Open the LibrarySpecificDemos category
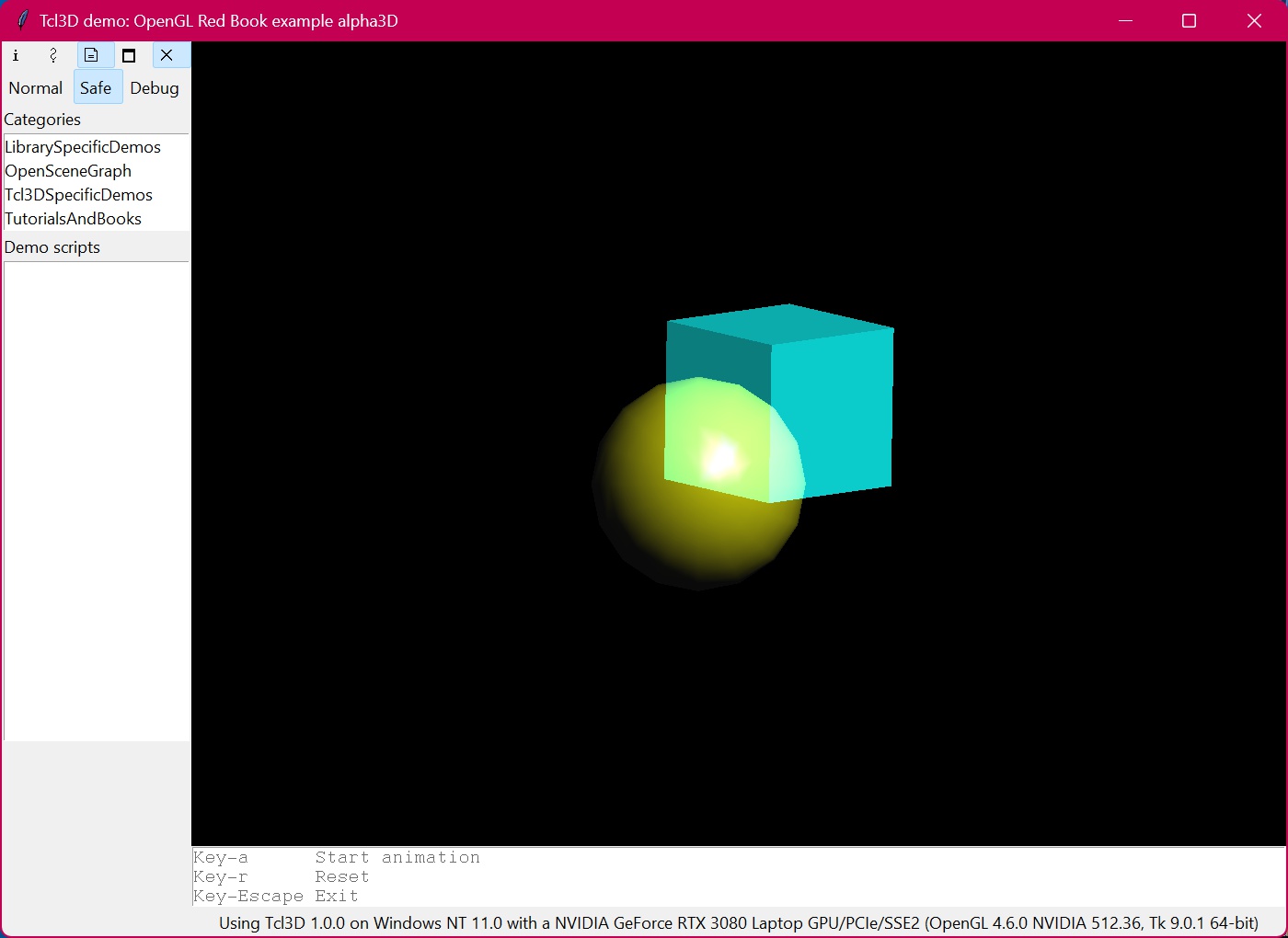This screenshot has width=1288, height=938. 83,147
